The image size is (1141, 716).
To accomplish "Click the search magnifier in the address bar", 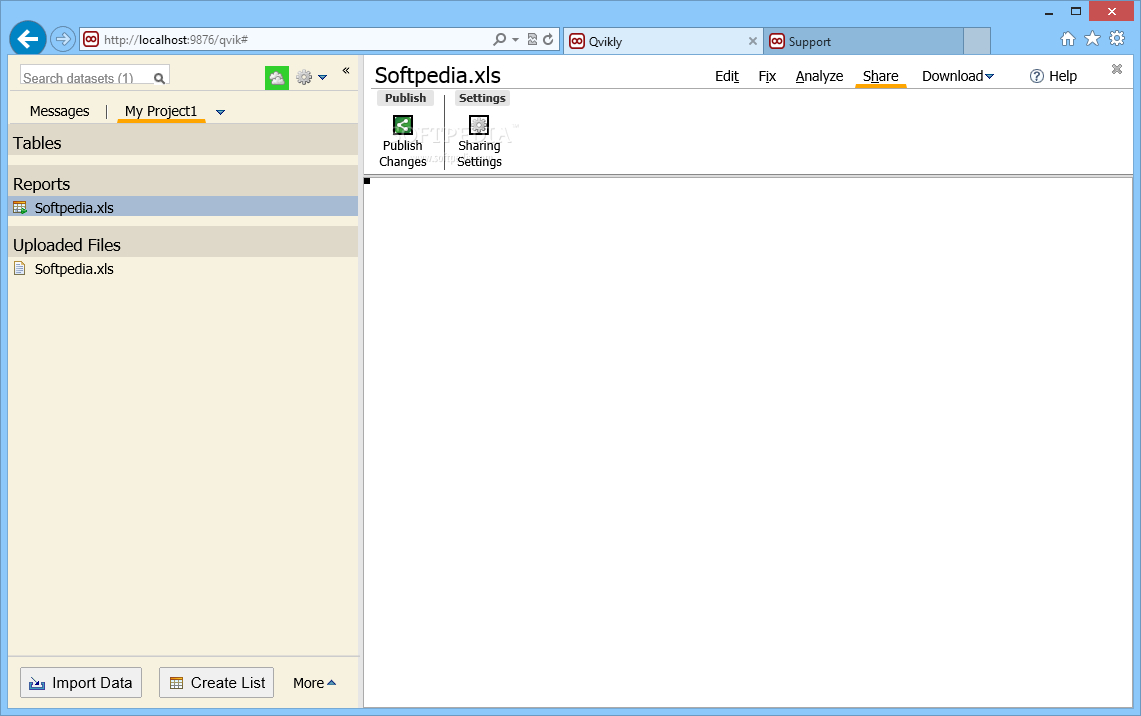I will pos(499,39).
